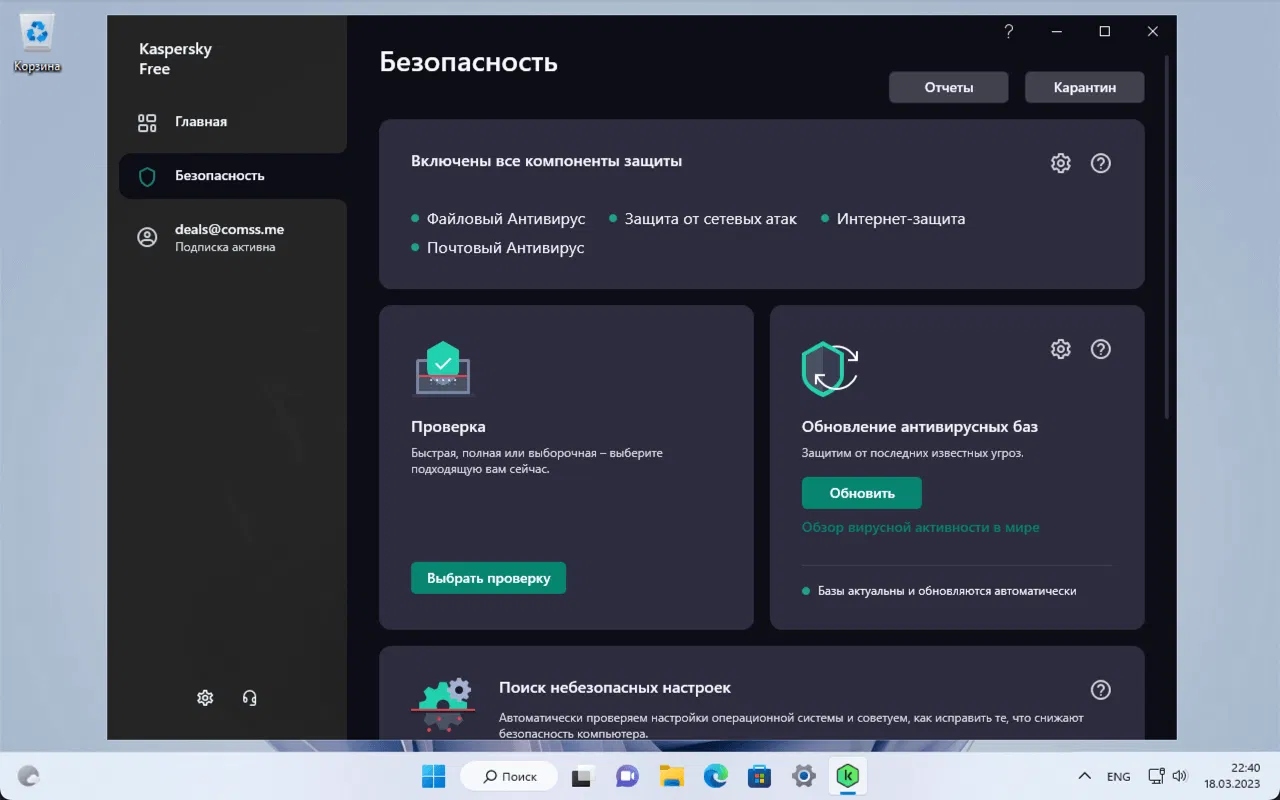Click Поиск box on taskbar
1280x800 pixels.
point(510,776)
